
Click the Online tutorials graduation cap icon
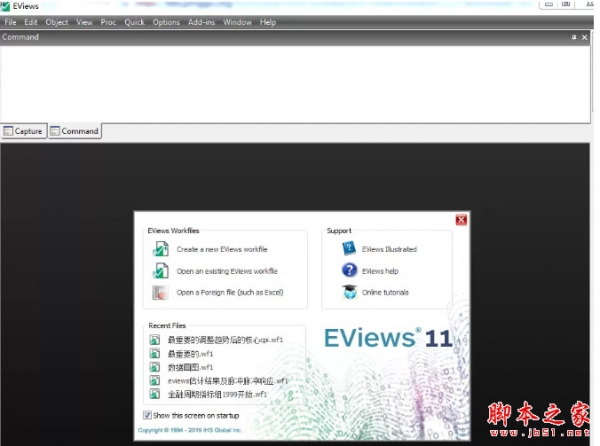[349, 292]
